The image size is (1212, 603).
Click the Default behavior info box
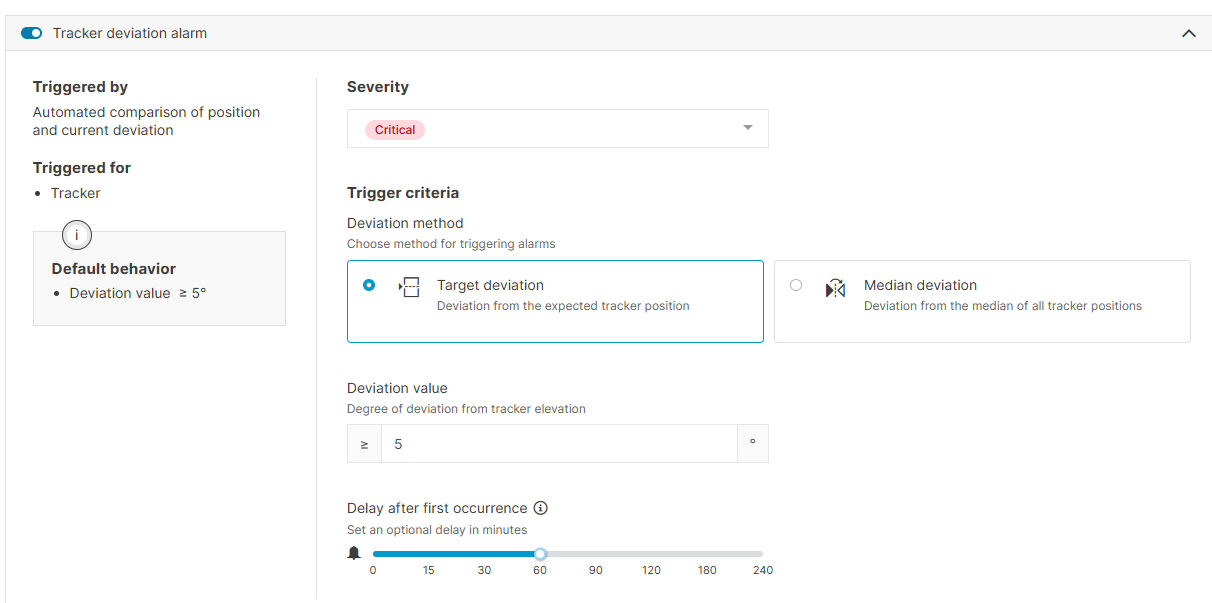click(x=159, y=279)
